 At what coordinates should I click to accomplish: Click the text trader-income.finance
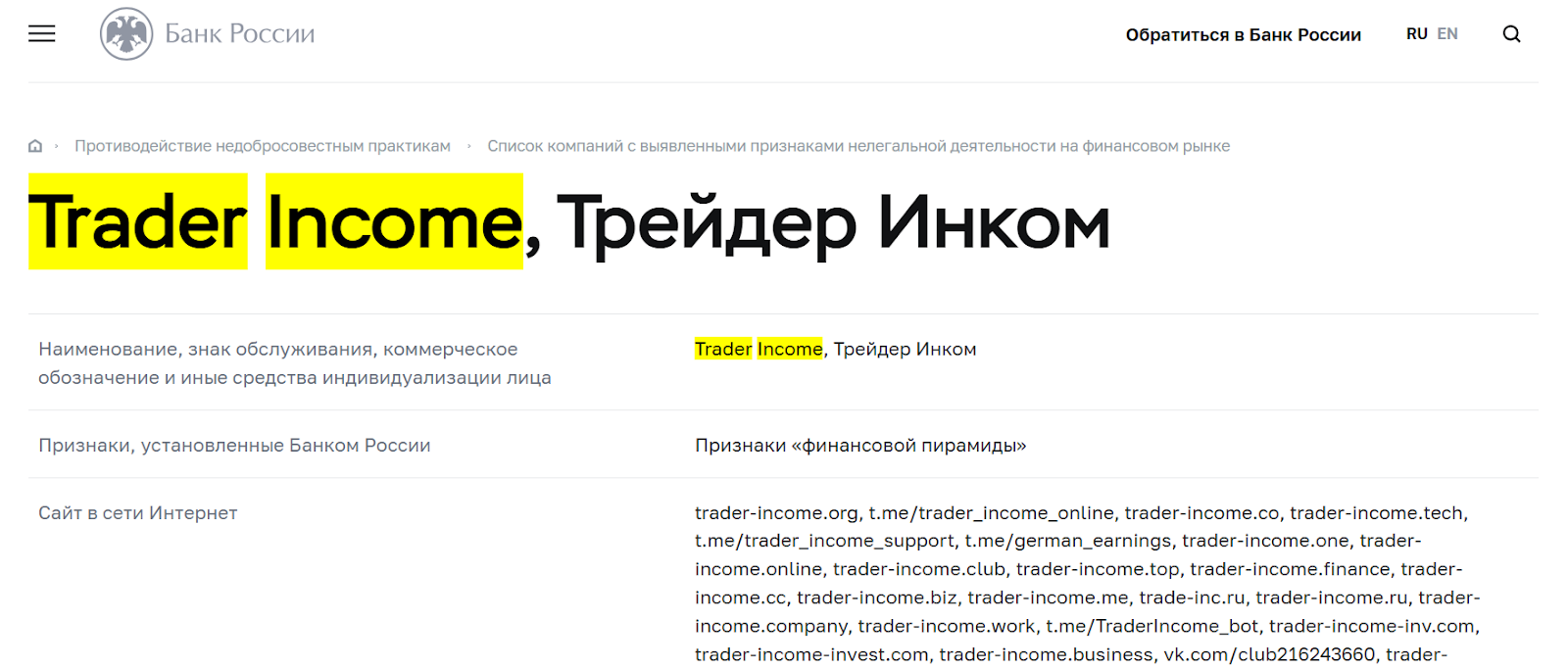[x=1290, y=569]
